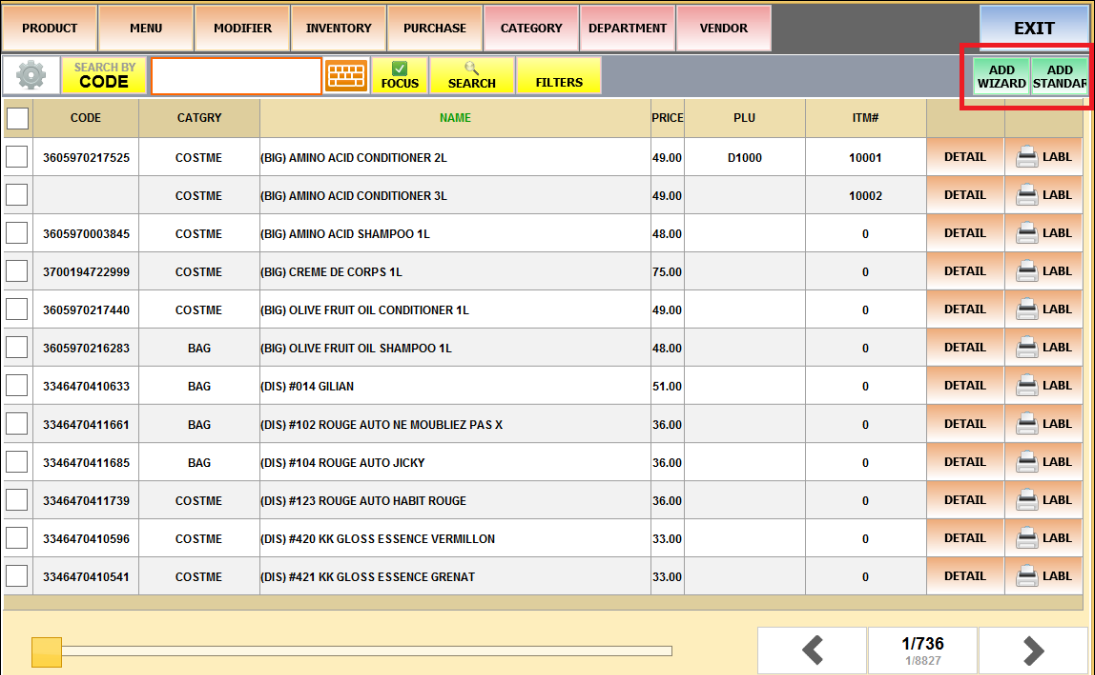Open the on-screen keyboard icon
The height and width of the screenshot is (675, 1095).
pos(347,76)
